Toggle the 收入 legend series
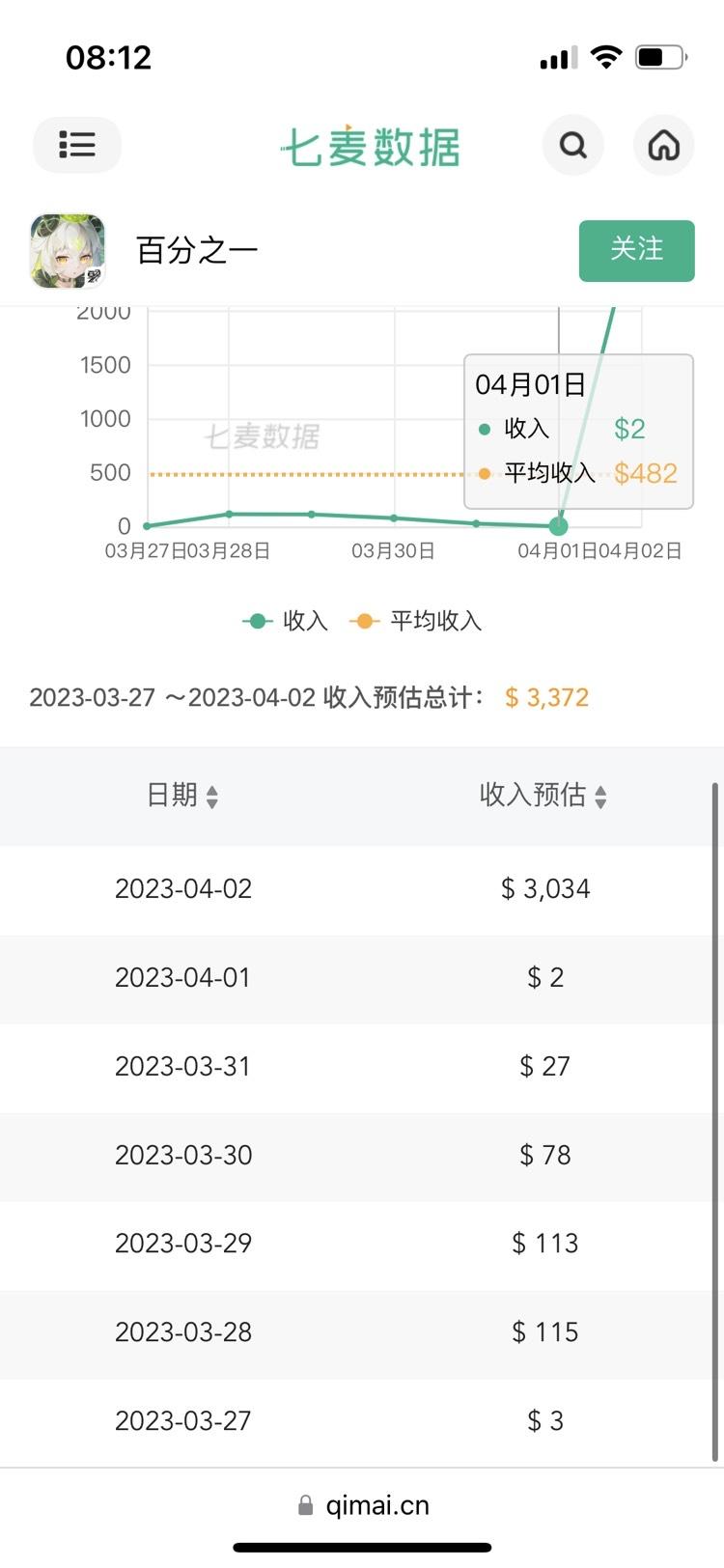This screenshot has width=724, height=1568. pos(286,621)
